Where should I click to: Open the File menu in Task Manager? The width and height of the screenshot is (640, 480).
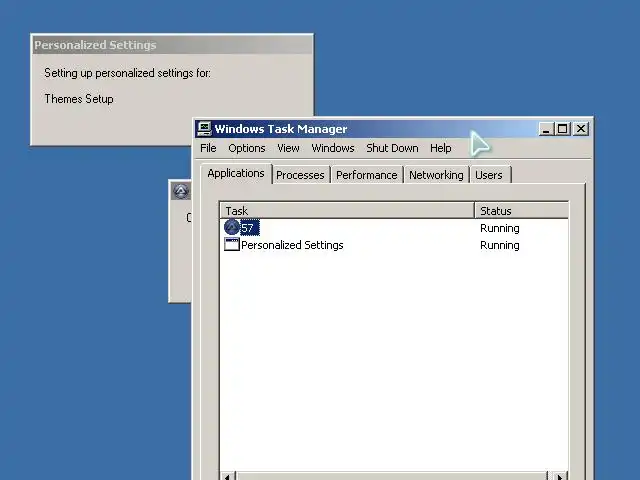(x=208, y=148)
